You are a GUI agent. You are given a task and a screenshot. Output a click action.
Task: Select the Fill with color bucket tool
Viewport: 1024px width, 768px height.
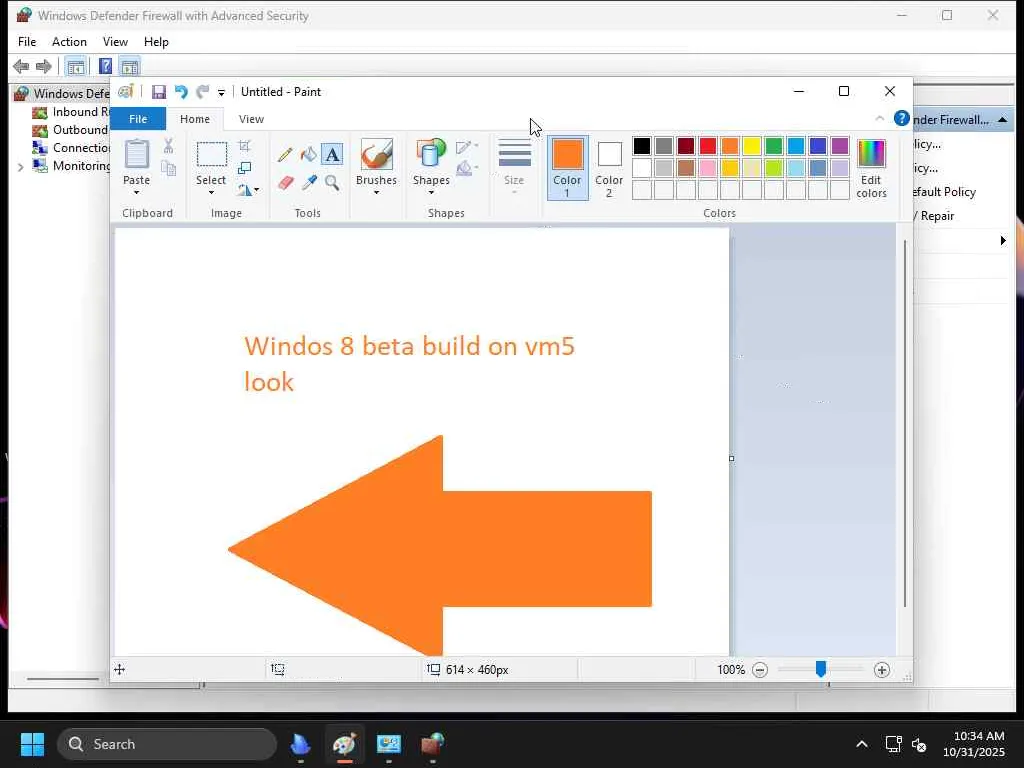click(x=308, y=155)
